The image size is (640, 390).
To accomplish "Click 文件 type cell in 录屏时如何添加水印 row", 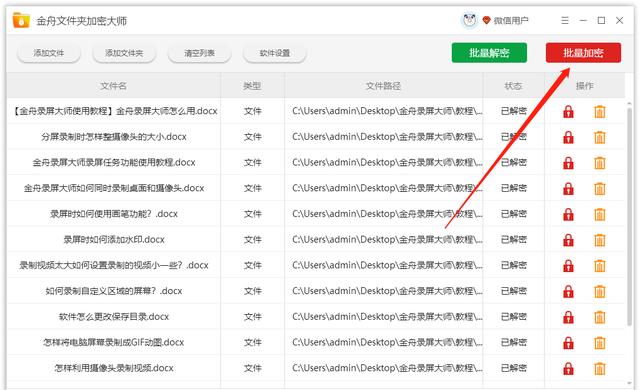I will (x=253, y=239).
